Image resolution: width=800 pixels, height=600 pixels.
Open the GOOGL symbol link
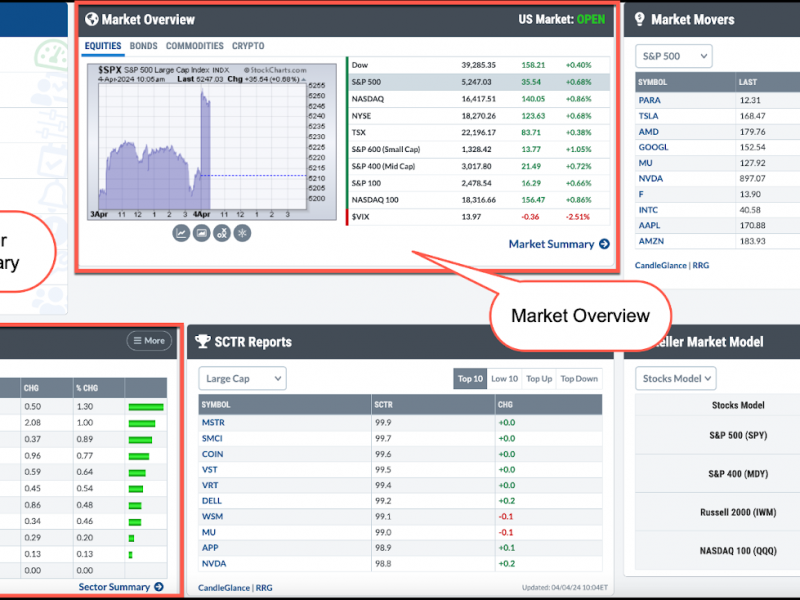(x=654, y=147)
